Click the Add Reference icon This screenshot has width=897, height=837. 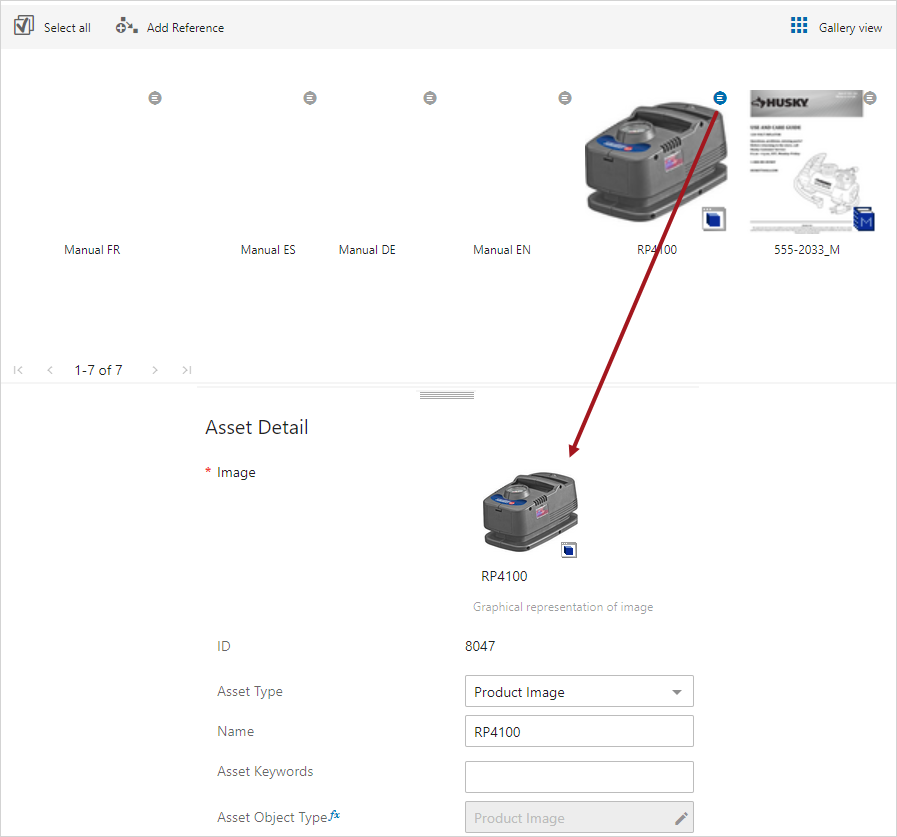[126, 26]
